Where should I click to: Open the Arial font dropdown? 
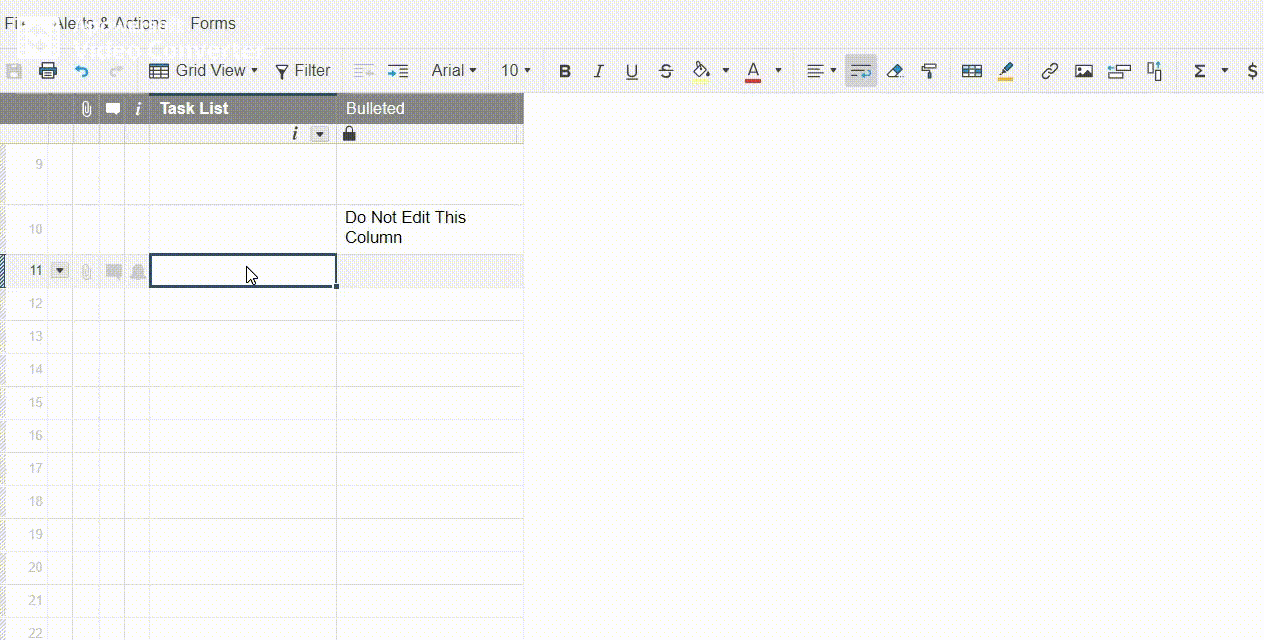click(x=453, y=70)
